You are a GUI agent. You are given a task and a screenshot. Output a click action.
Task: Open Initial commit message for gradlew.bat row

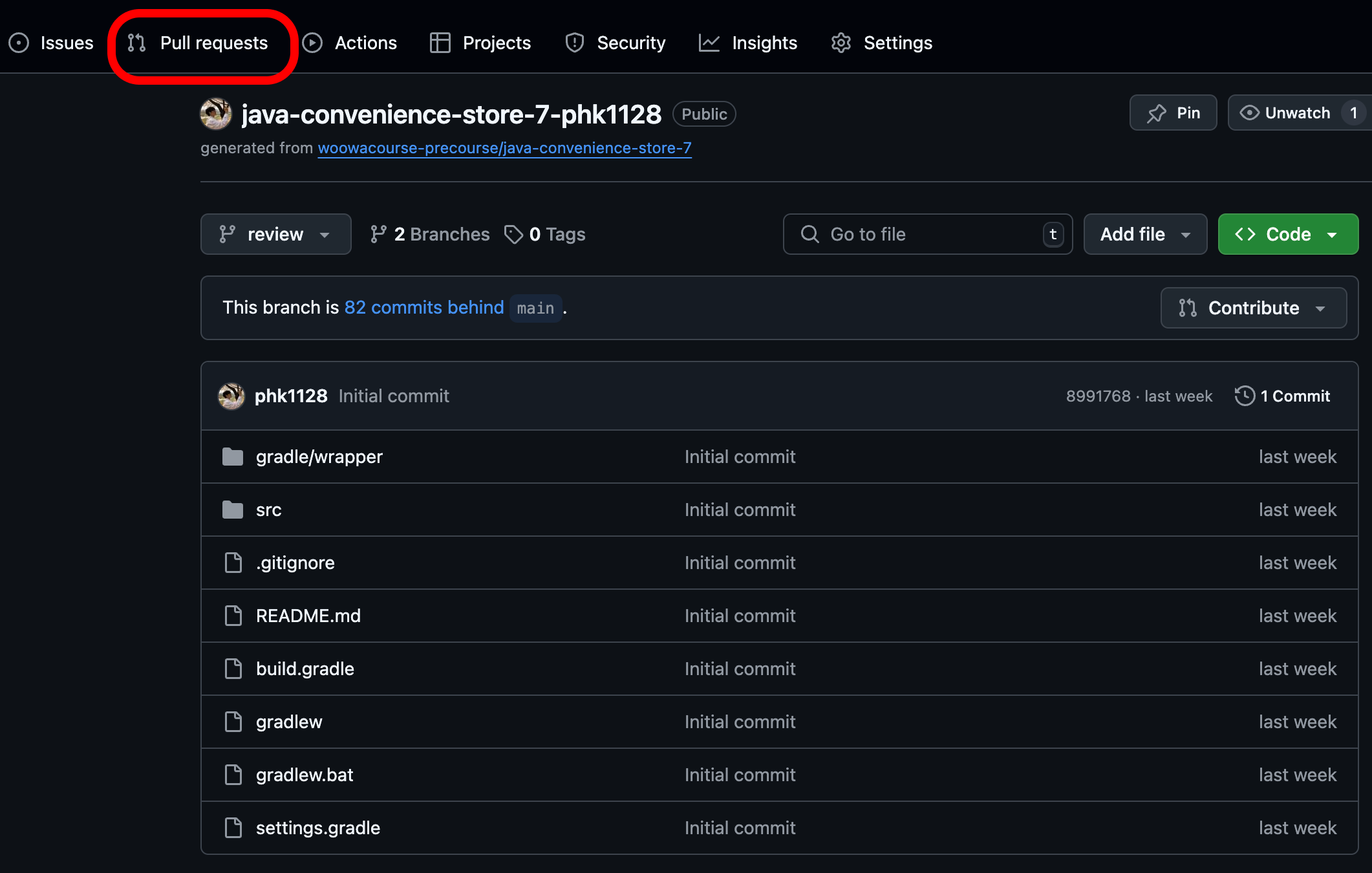tap(740, 775)
